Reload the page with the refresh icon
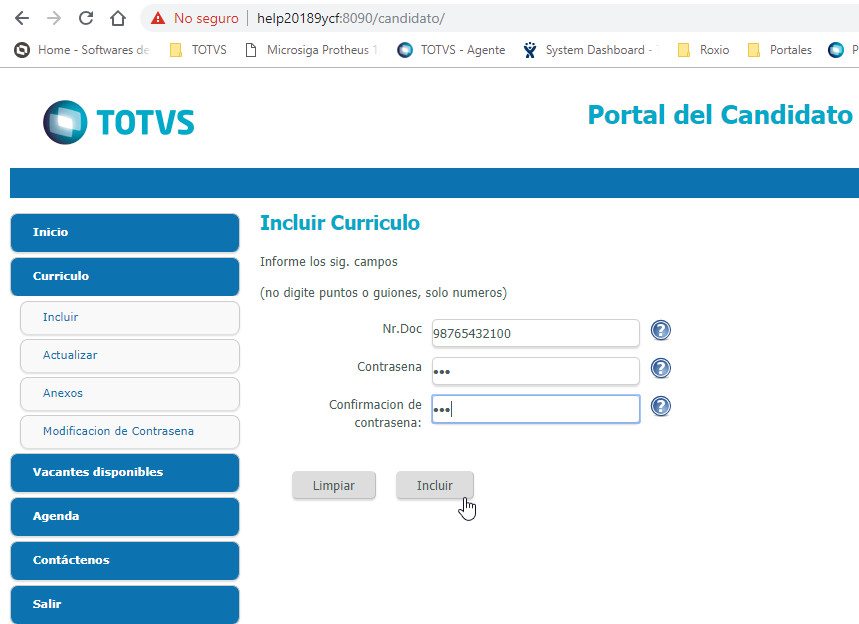 point(86,18)
